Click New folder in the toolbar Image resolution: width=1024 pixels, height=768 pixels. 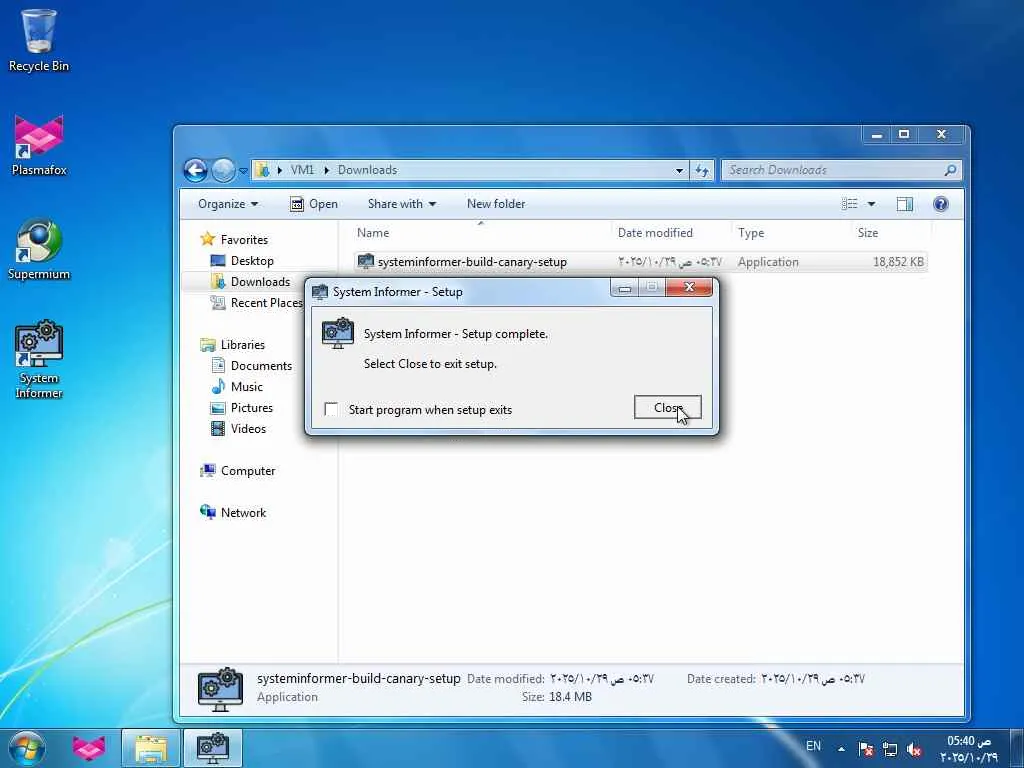pos(496,204)
